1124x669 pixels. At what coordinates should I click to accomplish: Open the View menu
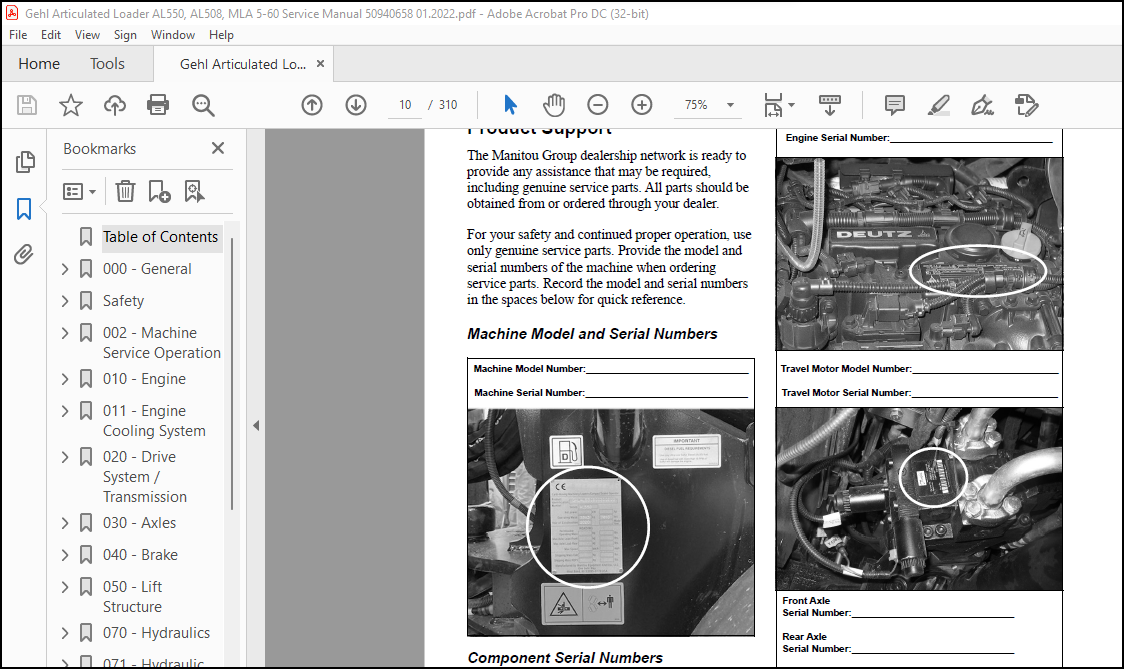tap(87, 34)
